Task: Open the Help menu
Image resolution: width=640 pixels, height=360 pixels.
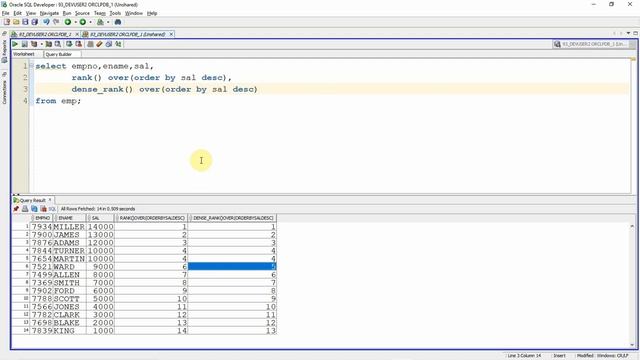Action: 152,13
